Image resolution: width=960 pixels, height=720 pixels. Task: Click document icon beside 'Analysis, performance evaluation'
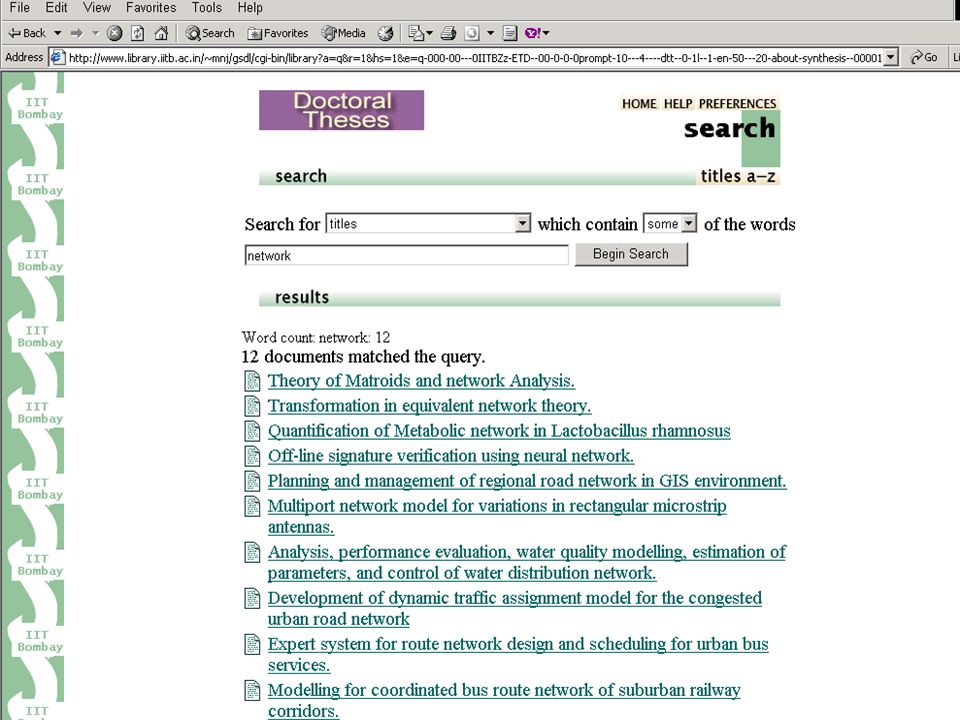click(x=252, y=552)
